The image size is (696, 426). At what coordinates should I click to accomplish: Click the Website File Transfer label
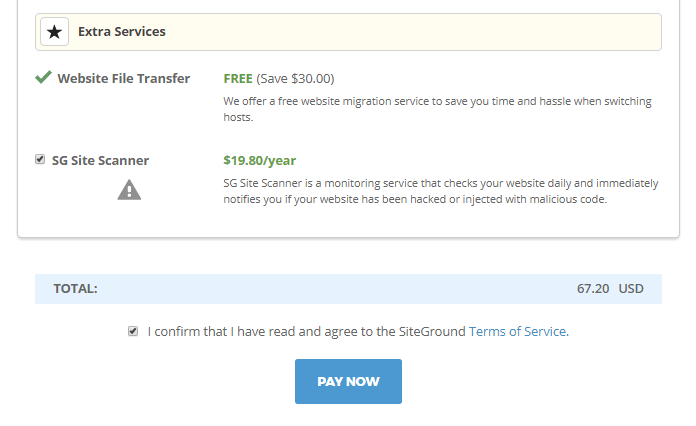[x=124, y=79]
